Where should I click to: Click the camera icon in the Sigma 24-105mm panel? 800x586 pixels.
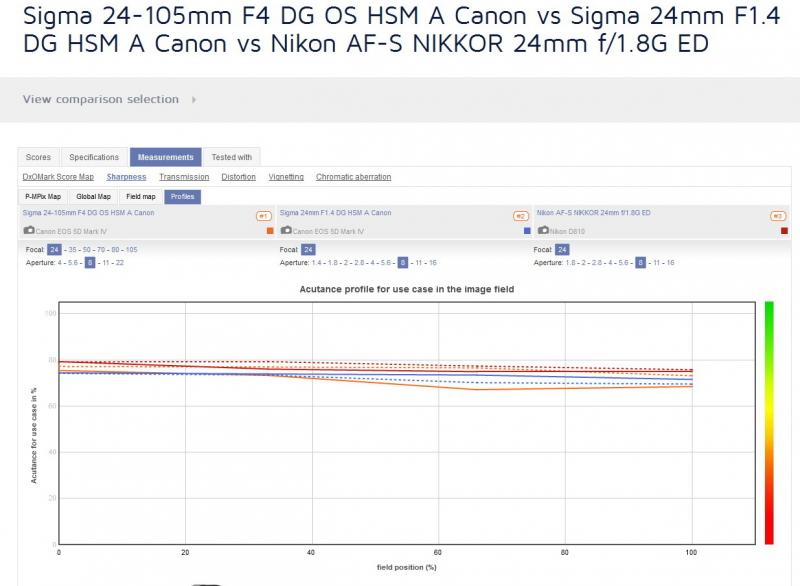[29, 231]
